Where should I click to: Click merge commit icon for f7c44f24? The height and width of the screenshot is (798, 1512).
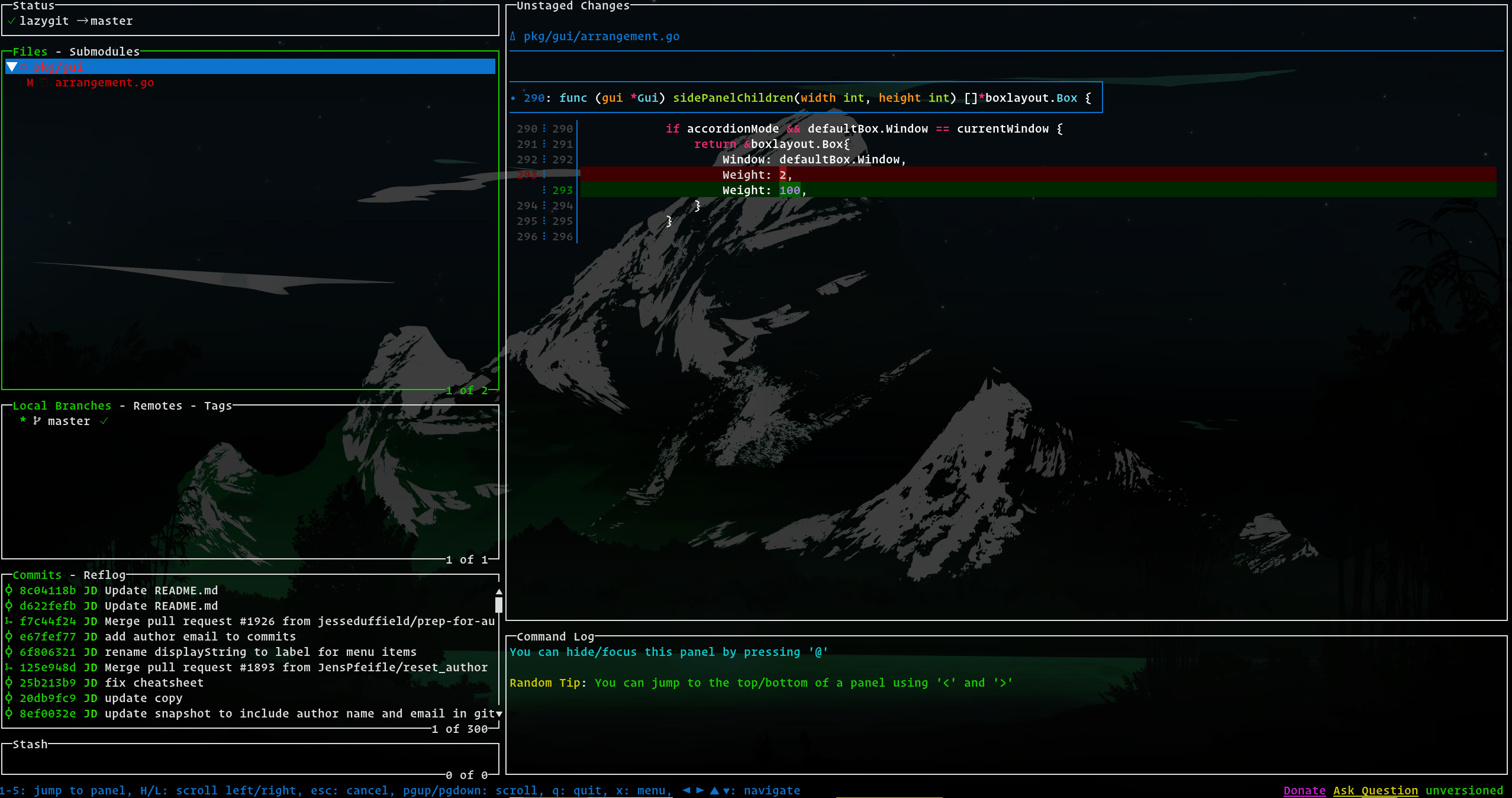pos(9,621)
